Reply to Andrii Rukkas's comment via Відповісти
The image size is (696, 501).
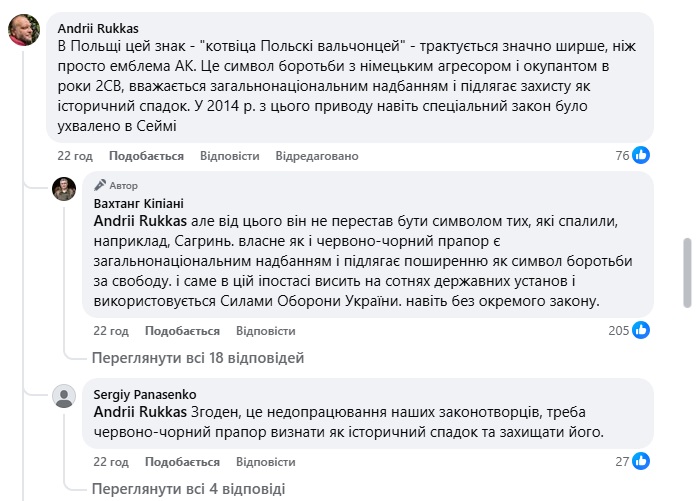[229, 156]
